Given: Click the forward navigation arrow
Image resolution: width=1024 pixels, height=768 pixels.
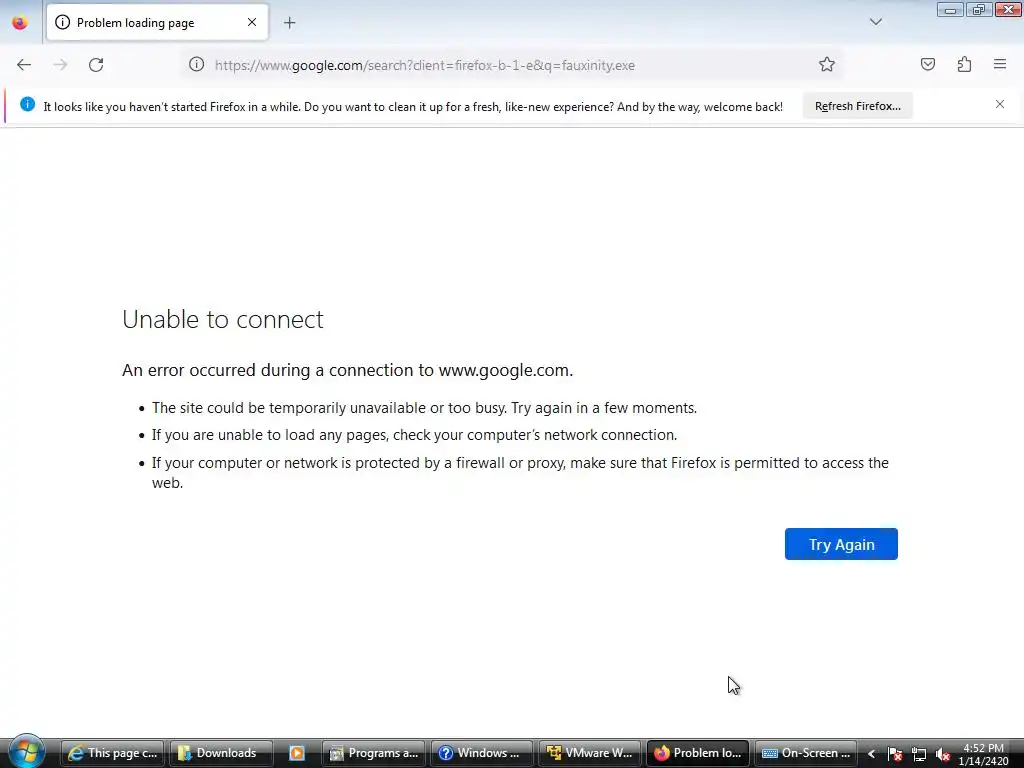Looking at the screenshot, I should 60,65.
